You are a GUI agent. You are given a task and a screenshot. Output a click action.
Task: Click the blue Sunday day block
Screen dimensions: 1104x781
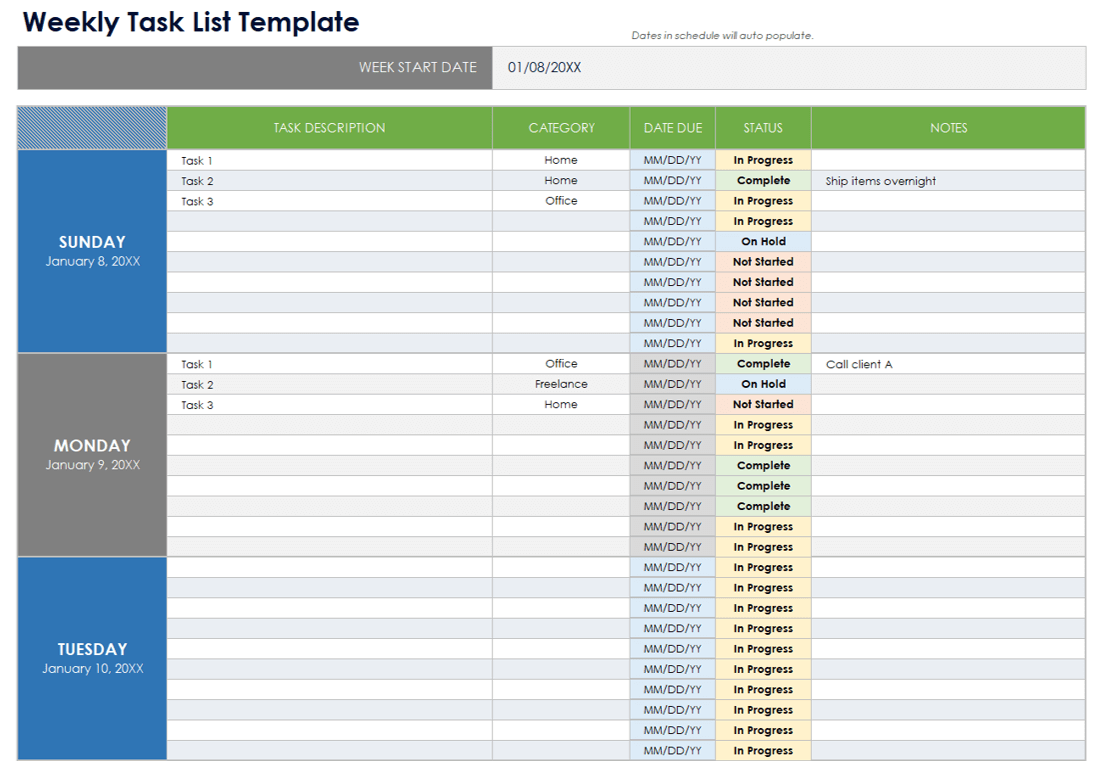click(x=92, y=251)
